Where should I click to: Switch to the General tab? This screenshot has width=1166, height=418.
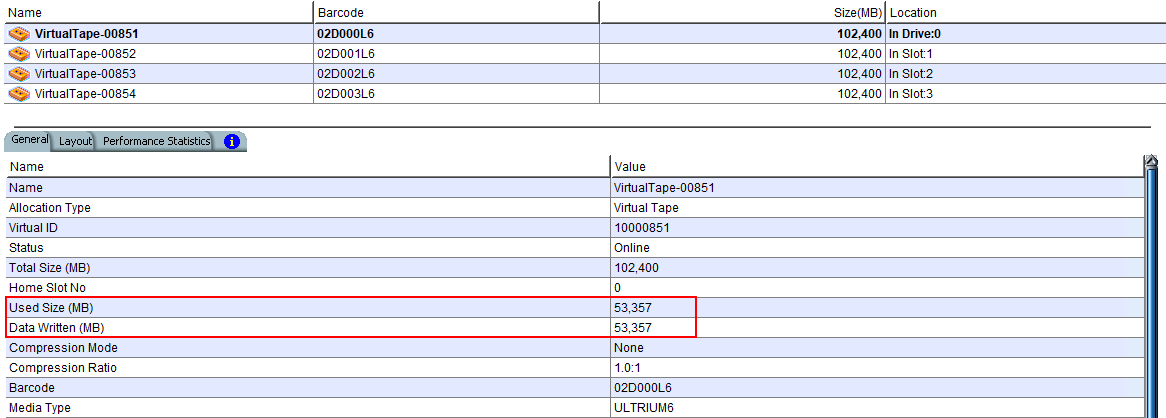coord(30,140)
